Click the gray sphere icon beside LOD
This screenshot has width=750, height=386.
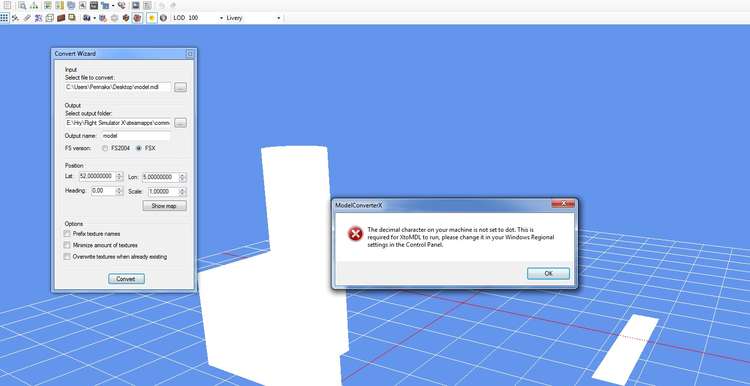pyautogui.click(x=163, y=18)
